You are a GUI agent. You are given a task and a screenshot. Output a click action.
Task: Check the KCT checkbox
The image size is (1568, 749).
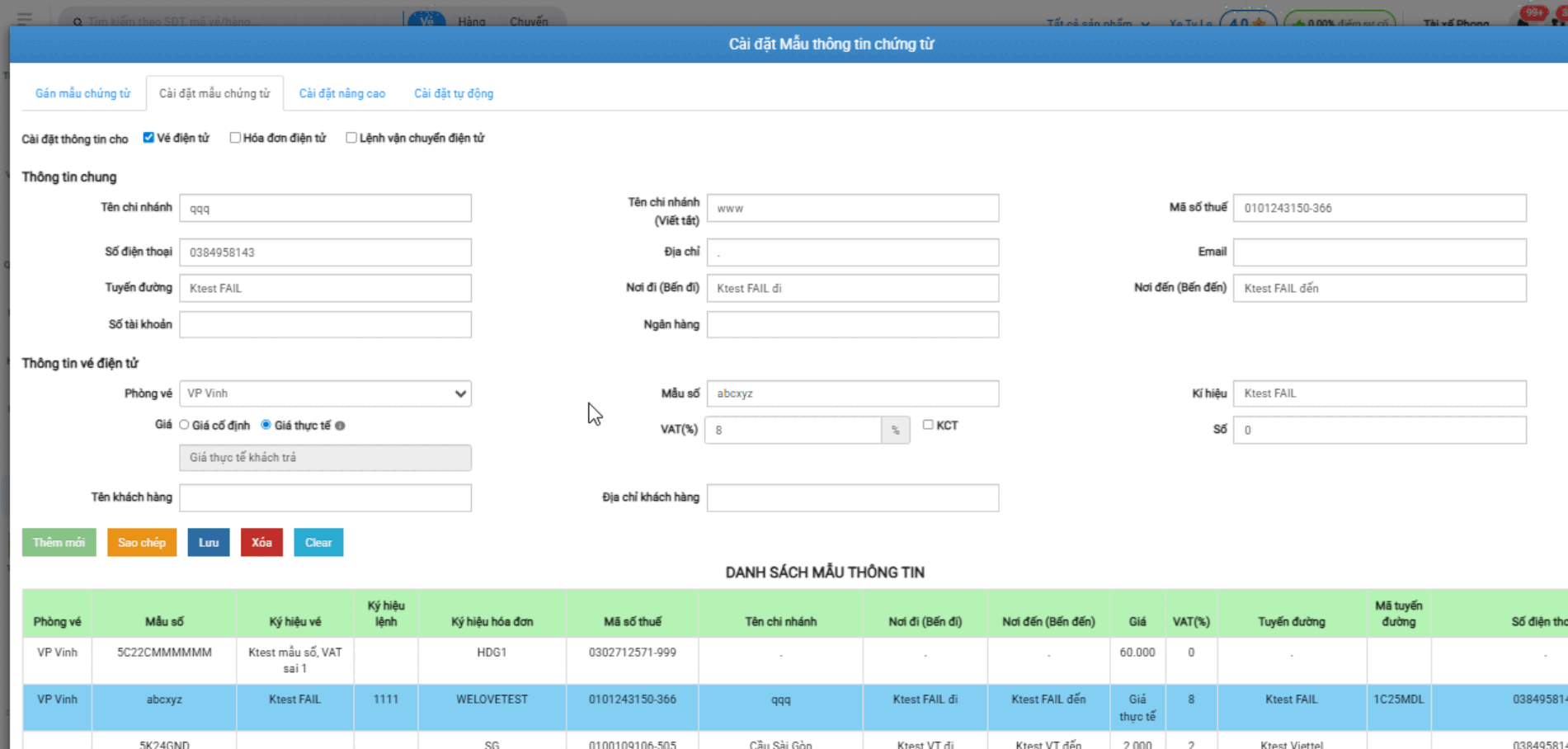pos(928,425)
